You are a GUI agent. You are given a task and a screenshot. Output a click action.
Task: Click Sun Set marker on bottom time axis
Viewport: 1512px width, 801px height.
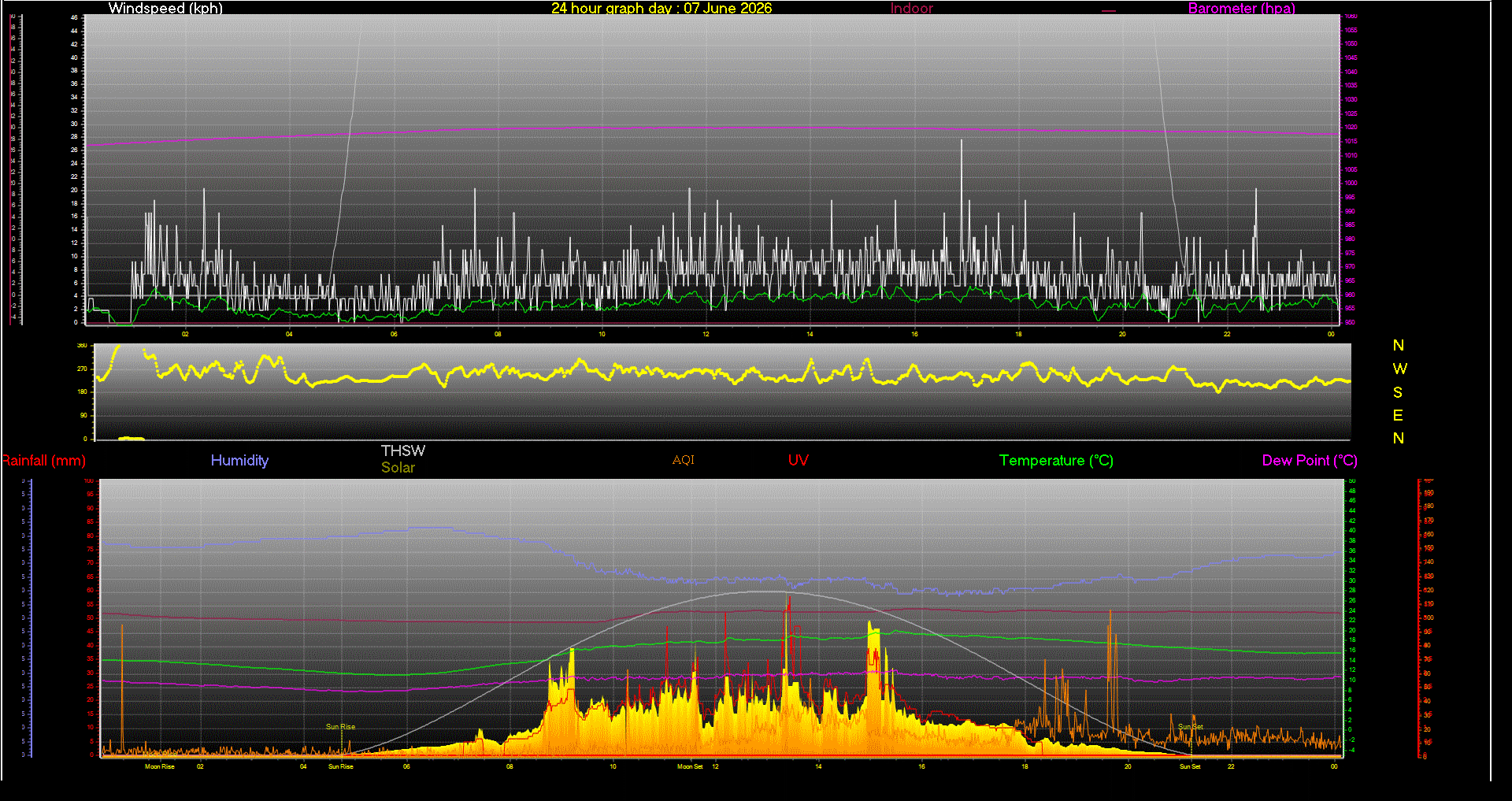(x=1190, y=766)
